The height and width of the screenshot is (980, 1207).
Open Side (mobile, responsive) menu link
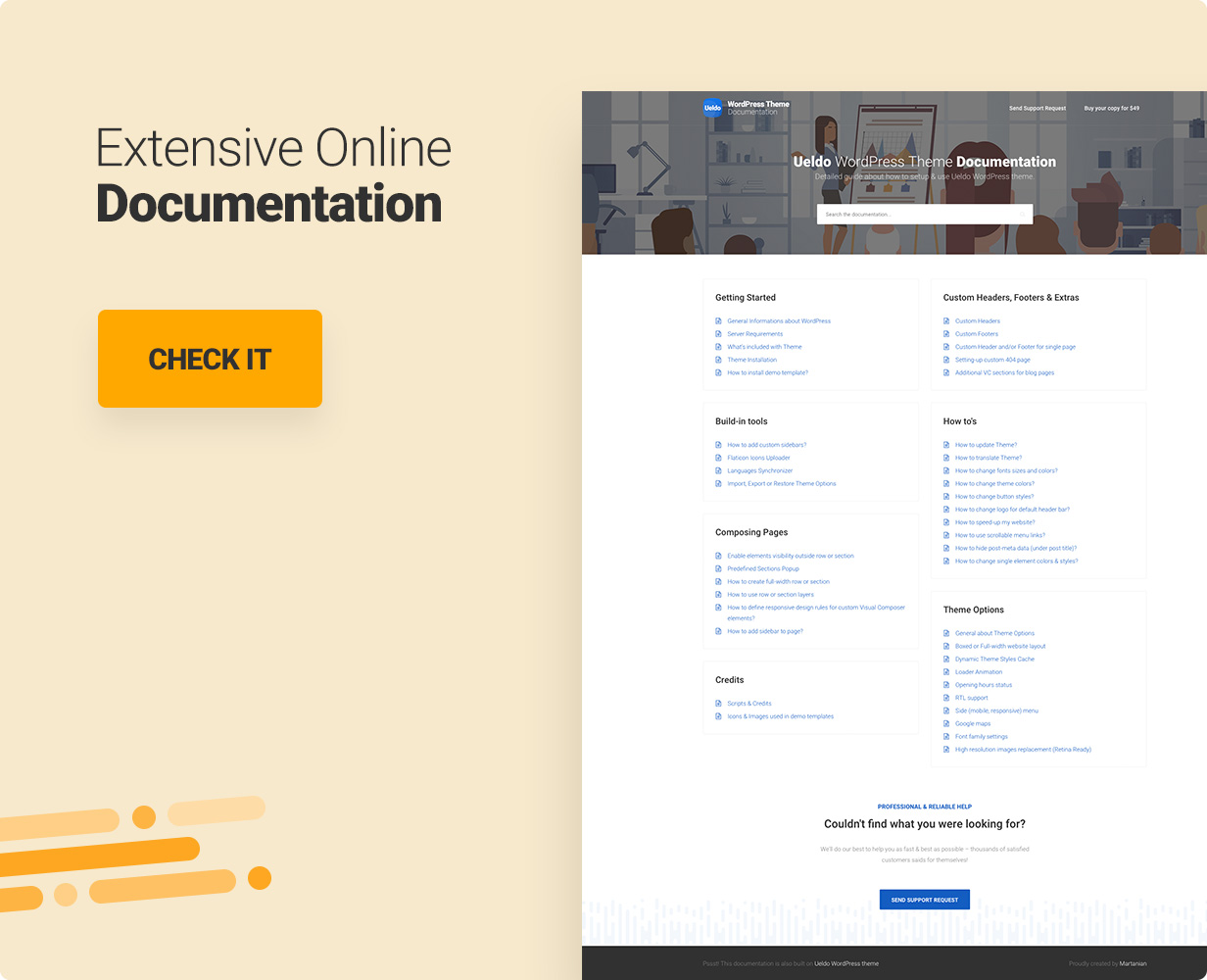pos(996,710)
